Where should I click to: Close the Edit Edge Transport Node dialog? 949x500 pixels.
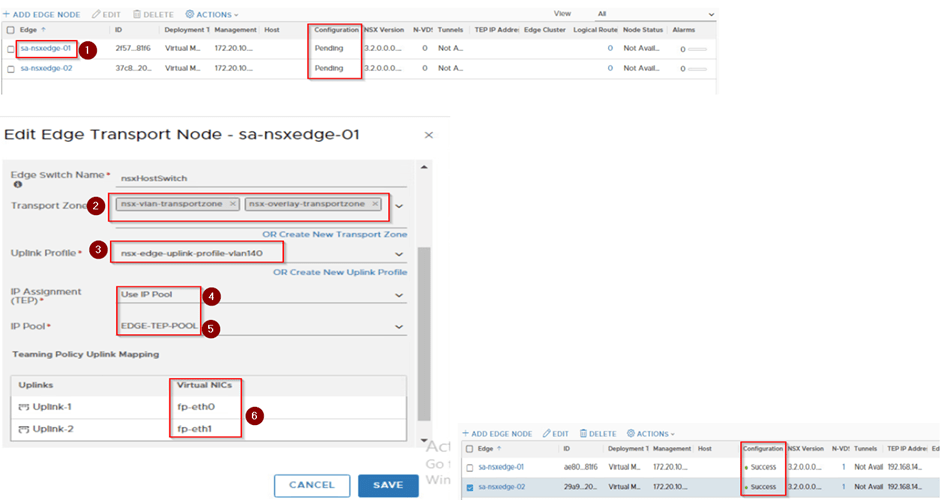[x=429, y=134]
